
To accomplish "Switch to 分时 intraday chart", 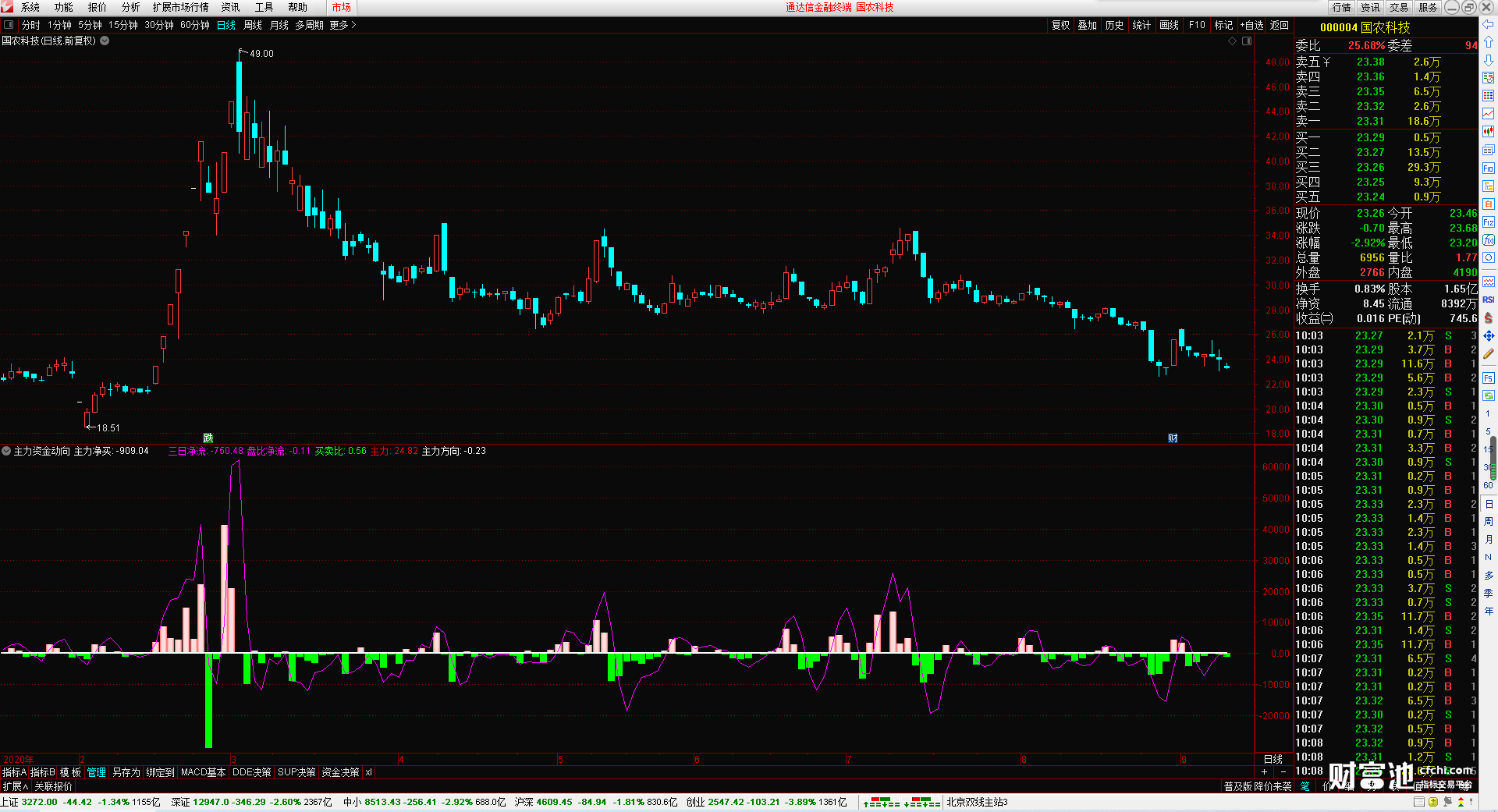I will [31, 25].
